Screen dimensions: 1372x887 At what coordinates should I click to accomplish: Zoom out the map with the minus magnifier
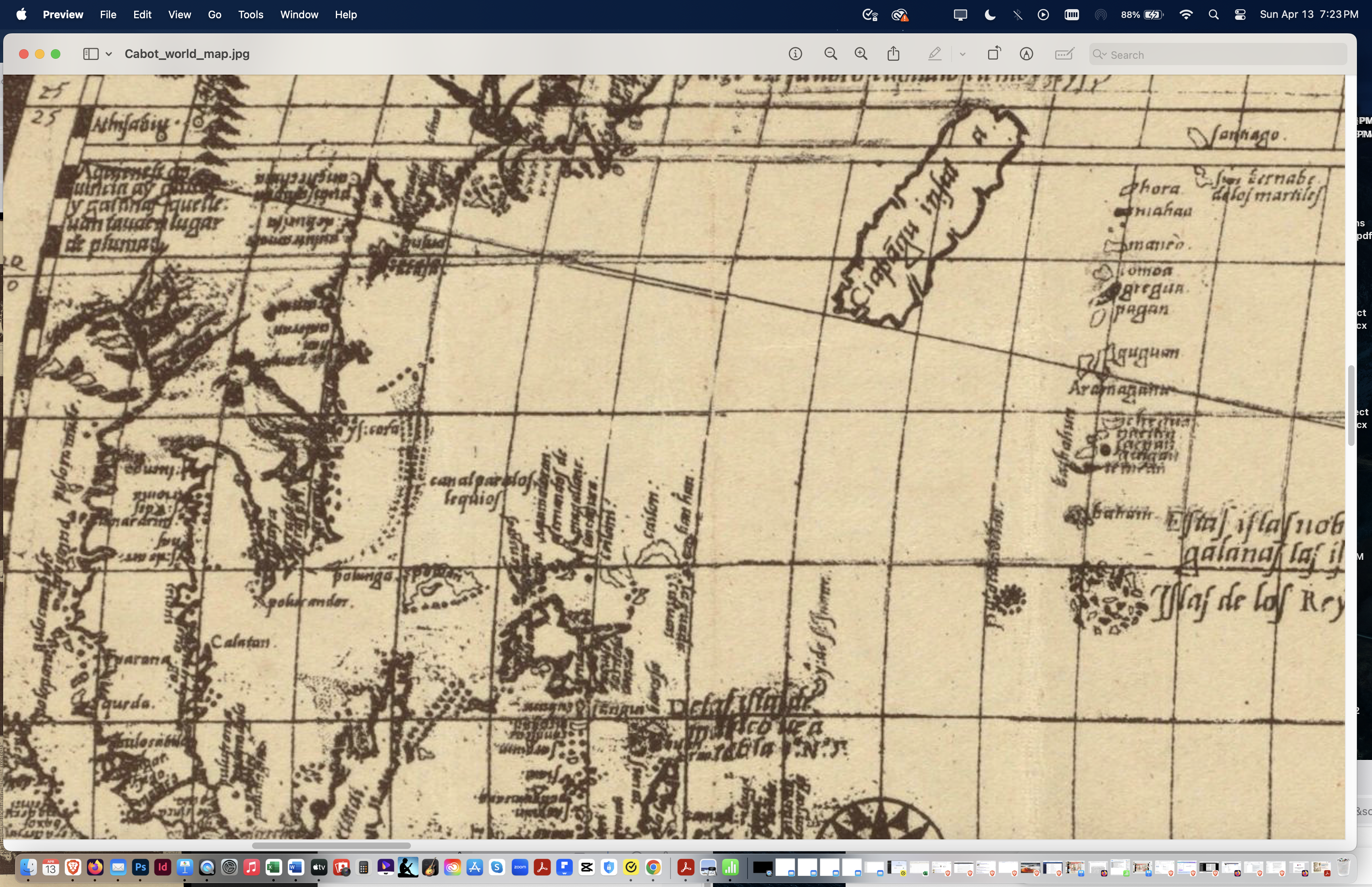[830, 54]
